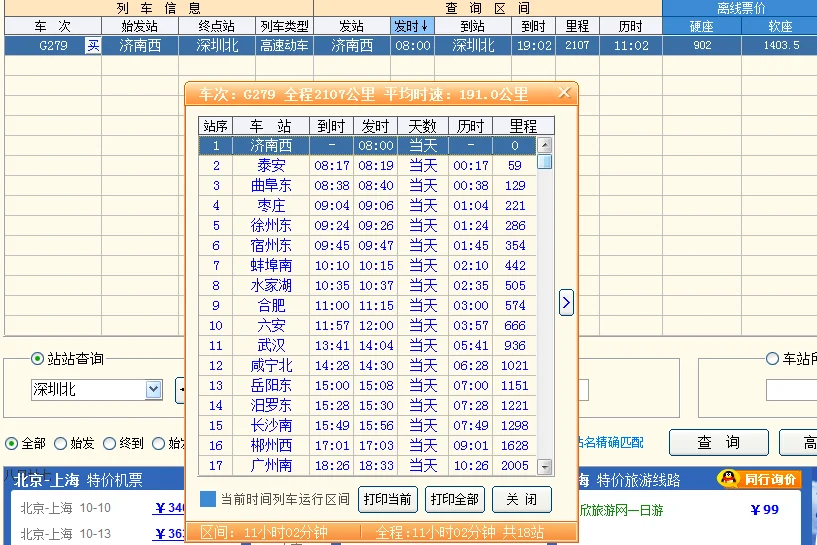Open the 欣旅游网一日游 link
817x545 pixels.
coord(621,510)
